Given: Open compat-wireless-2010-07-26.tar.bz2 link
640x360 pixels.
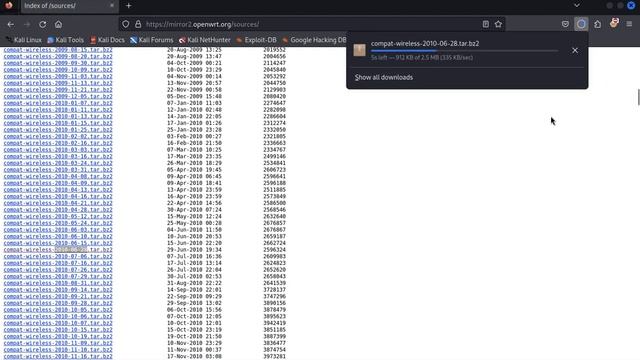Looking at the screenshot, I should (58, 270).
